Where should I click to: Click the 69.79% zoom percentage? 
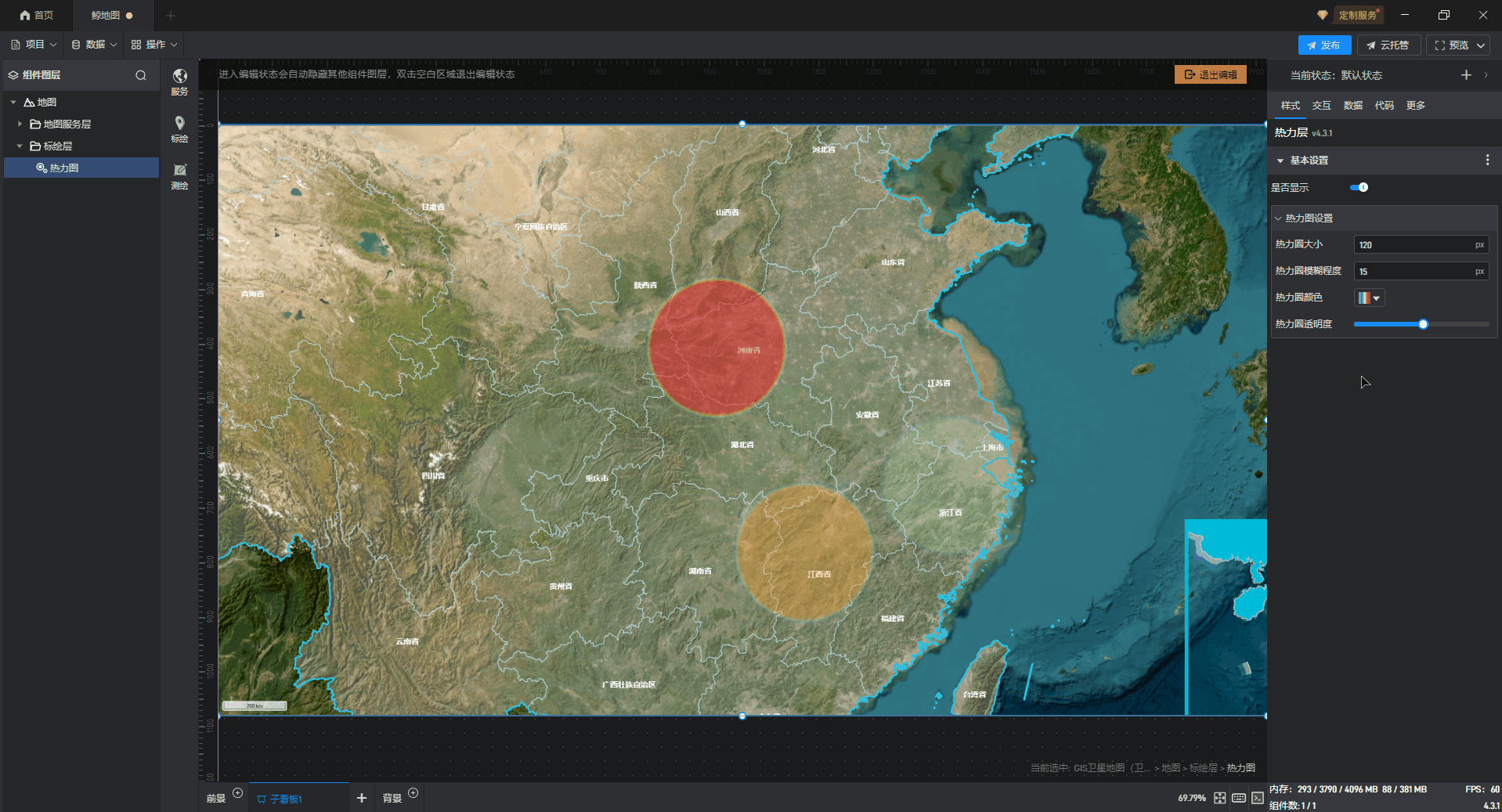(x=1191, y=798)
